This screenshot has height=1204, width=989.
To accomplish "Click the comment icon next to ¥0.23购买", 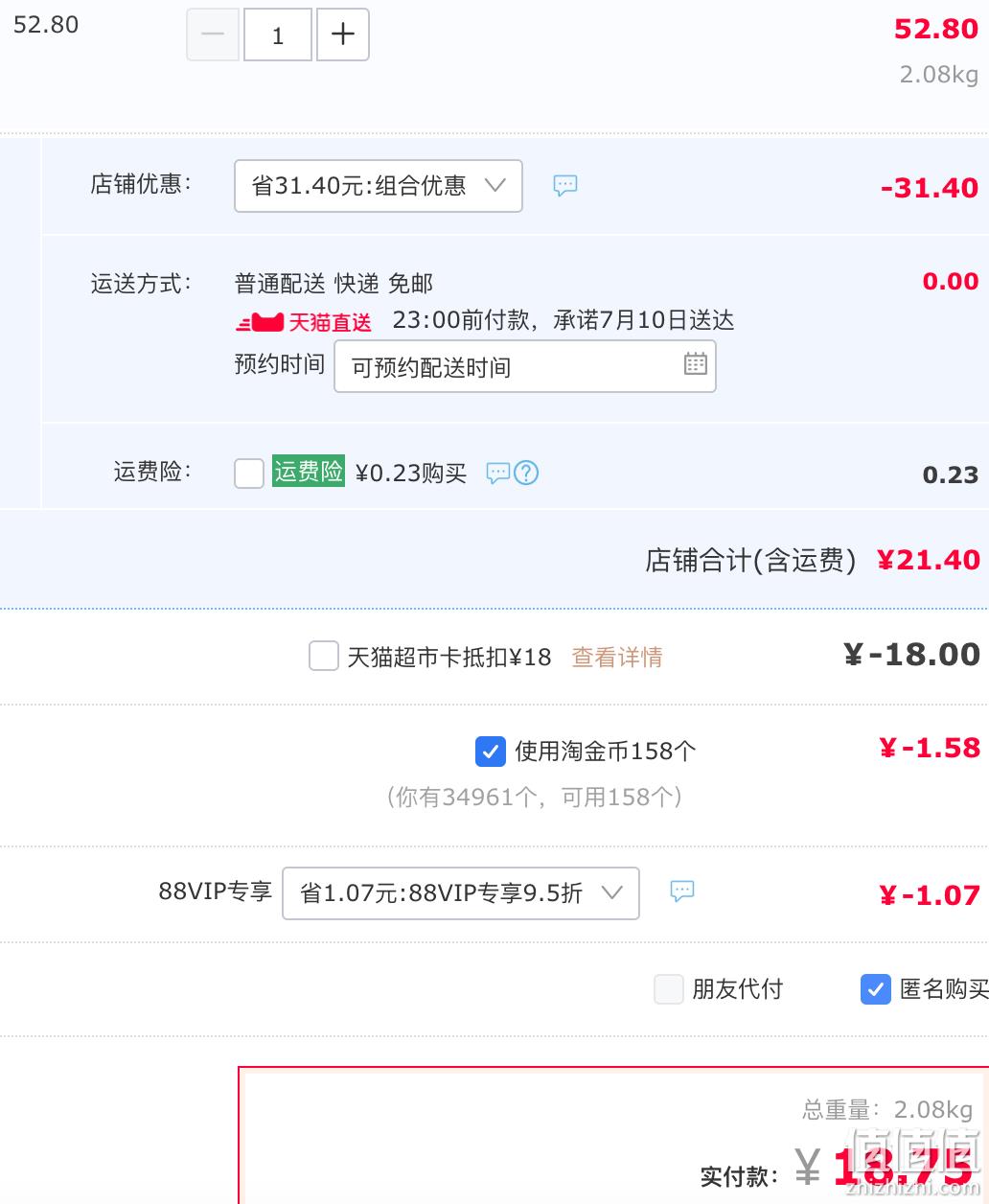I will (x=498, y=473).
